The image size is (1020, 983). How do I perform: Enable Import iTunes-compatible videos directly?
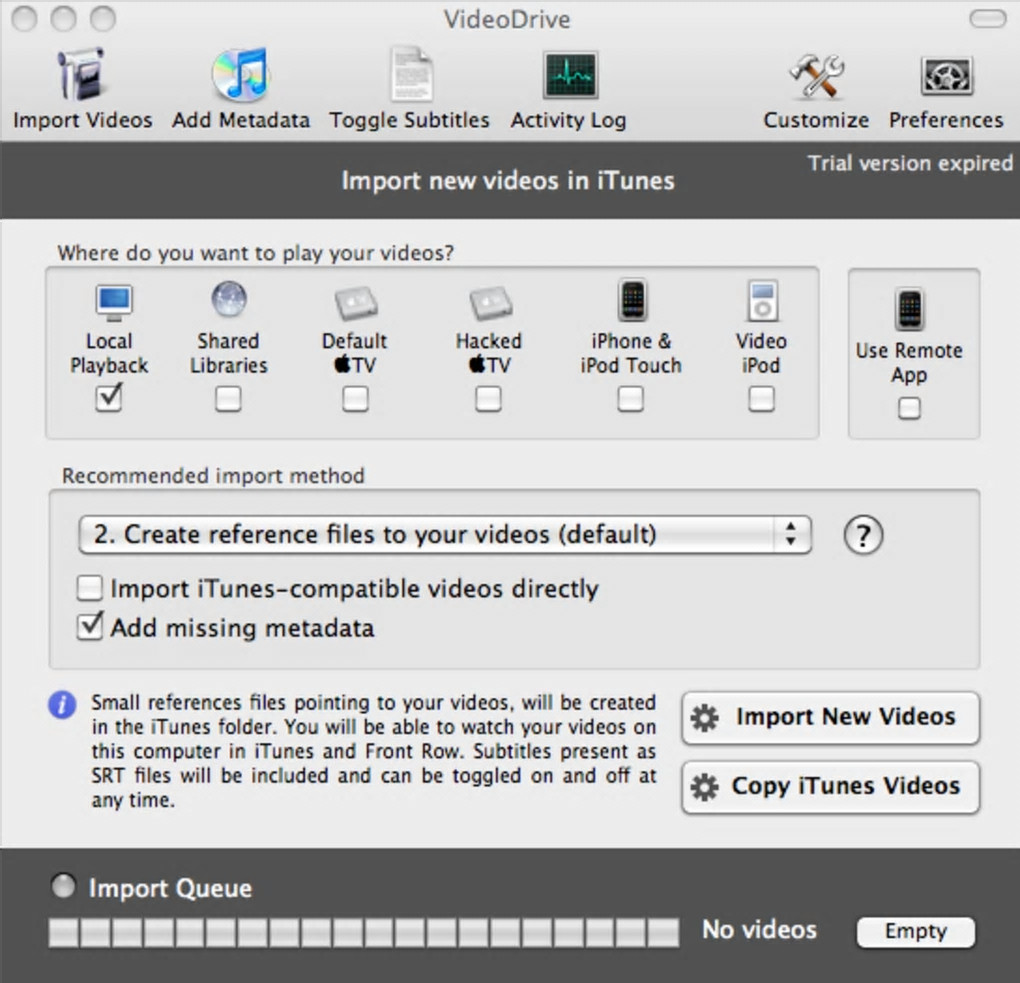(x=89, y=588)
